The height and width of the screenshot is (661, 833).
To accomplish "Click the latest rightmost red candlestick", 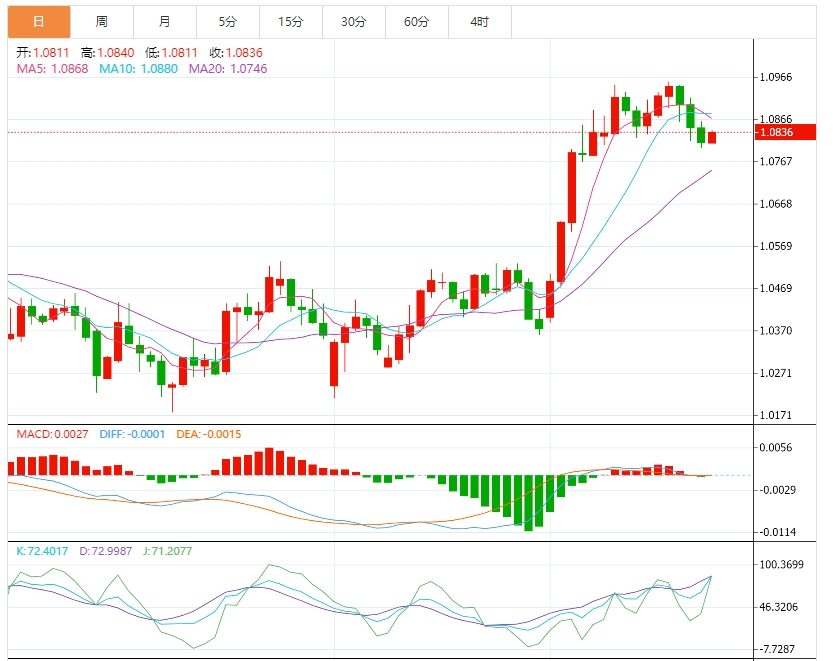I will click(x=713, y=138).
